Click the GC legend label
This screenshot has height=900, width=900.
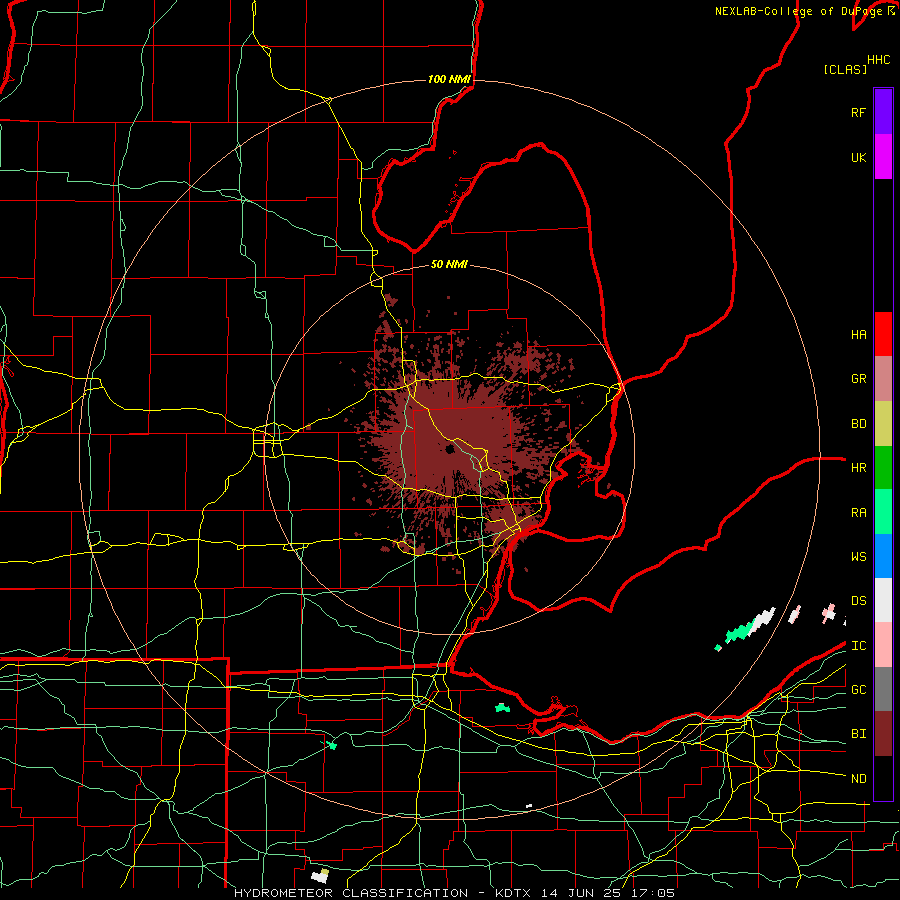tap(858, 690)
